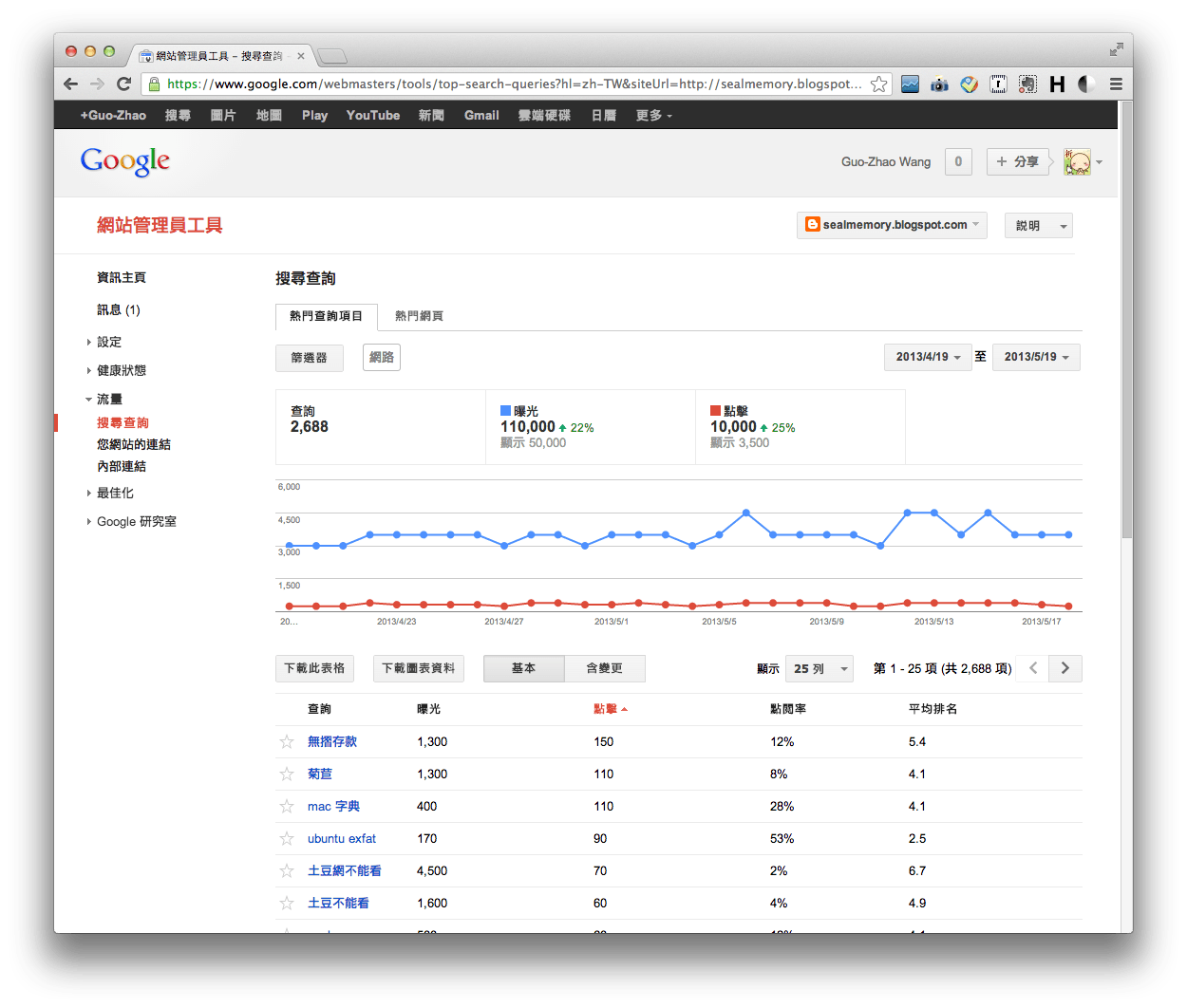
Task: Switch the table view to 含變更
Action: [605, 668]
